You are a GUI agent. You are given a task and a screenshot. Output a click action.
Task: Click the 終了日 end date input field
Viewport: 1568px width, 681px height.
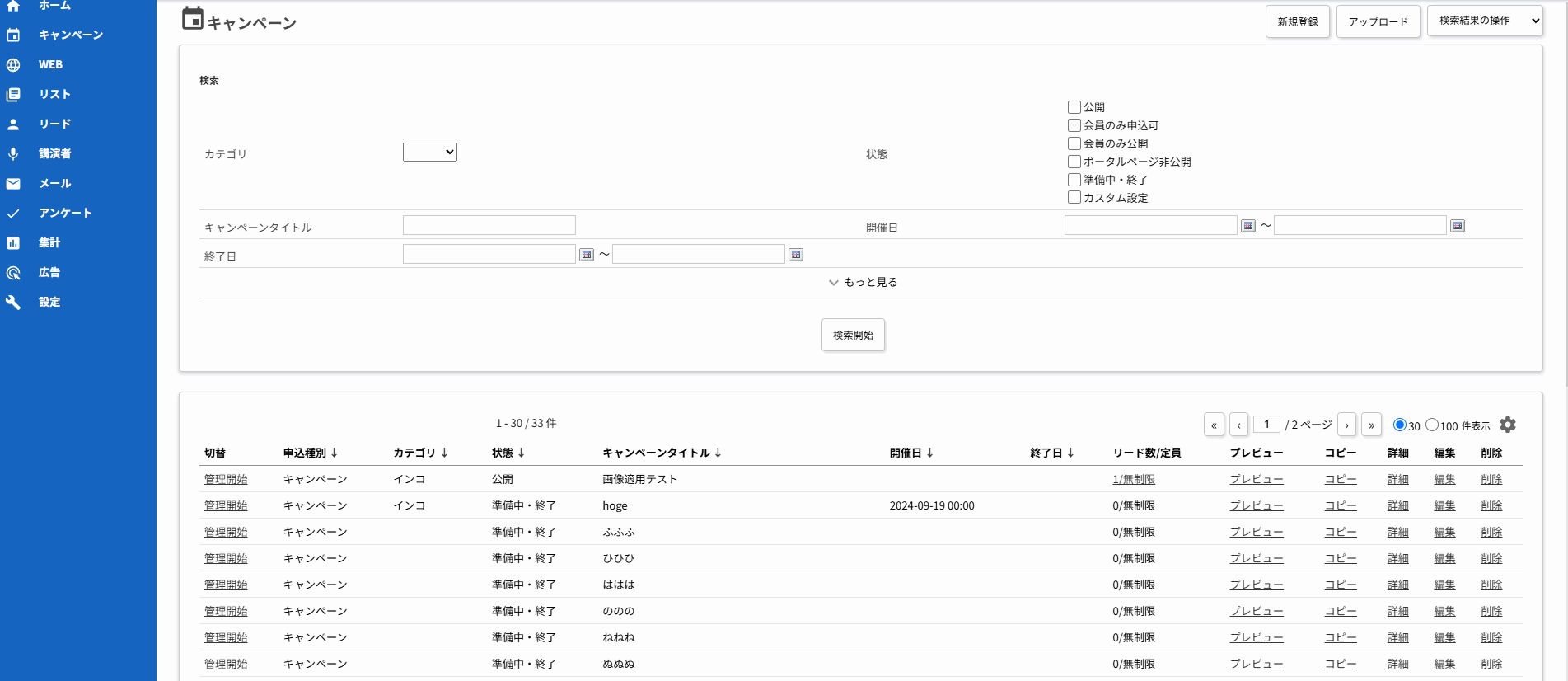point(699,254)
